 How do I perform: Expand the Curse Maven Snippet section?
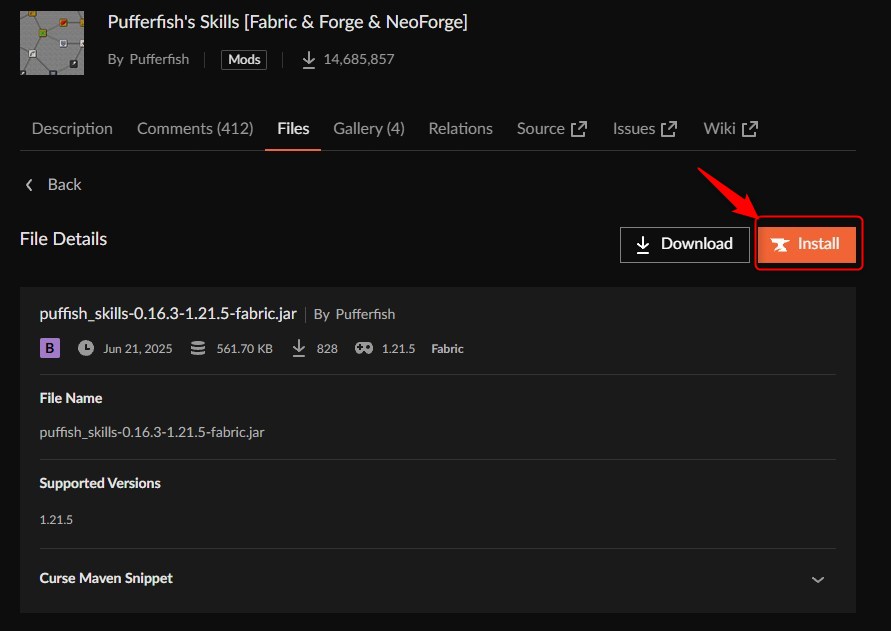[438, 579]
